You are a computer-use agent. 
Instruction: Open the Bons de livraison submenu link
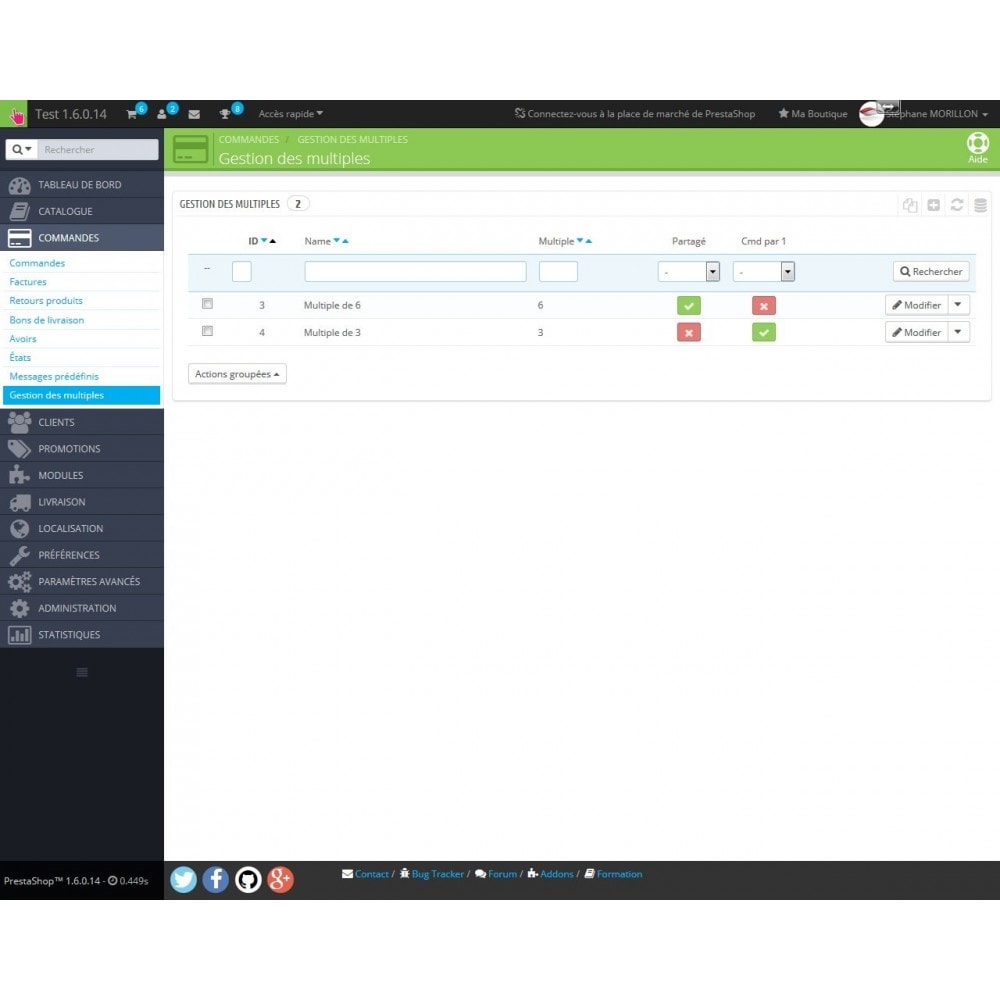47,320
